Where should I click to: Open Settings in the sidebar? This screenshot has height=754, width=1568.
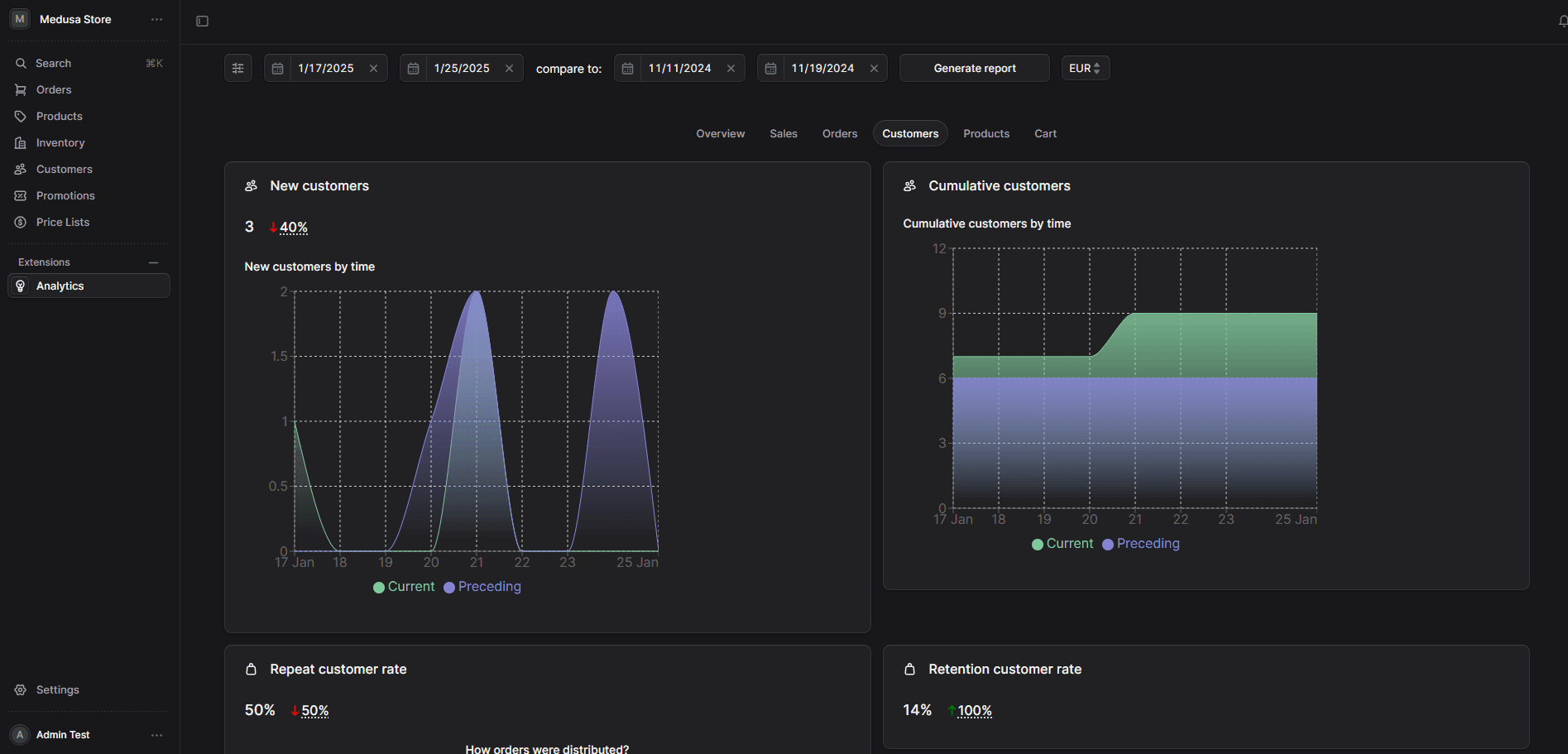click(x=58, y=690)
